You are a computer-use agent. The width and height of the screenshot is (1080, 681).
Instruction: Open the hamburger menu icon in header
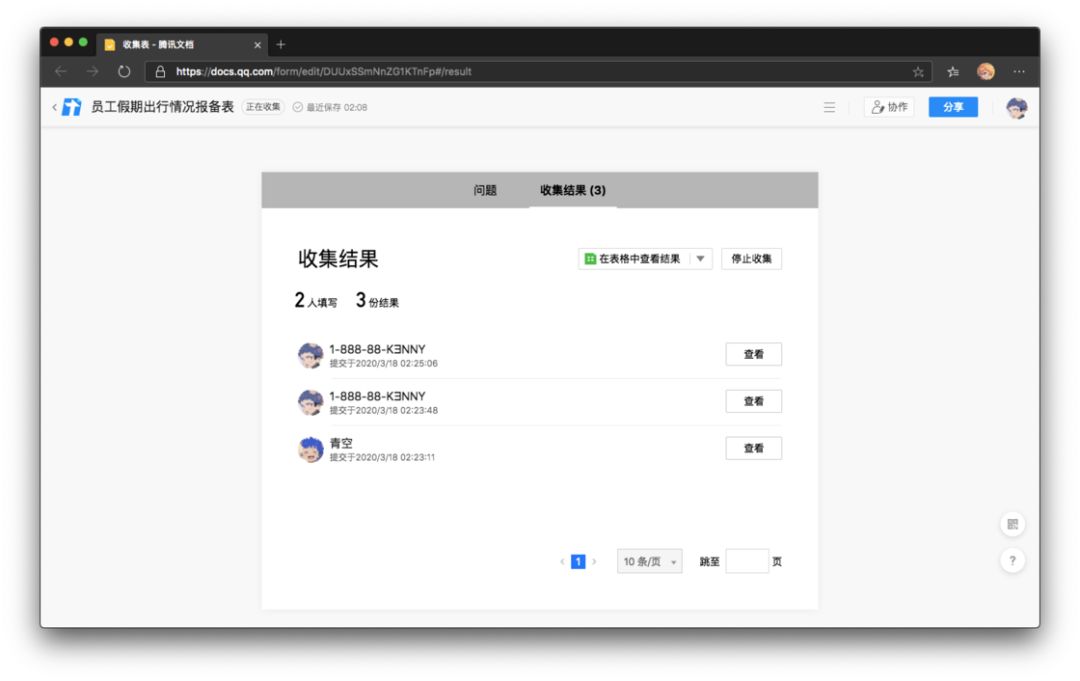coord(829,107)
